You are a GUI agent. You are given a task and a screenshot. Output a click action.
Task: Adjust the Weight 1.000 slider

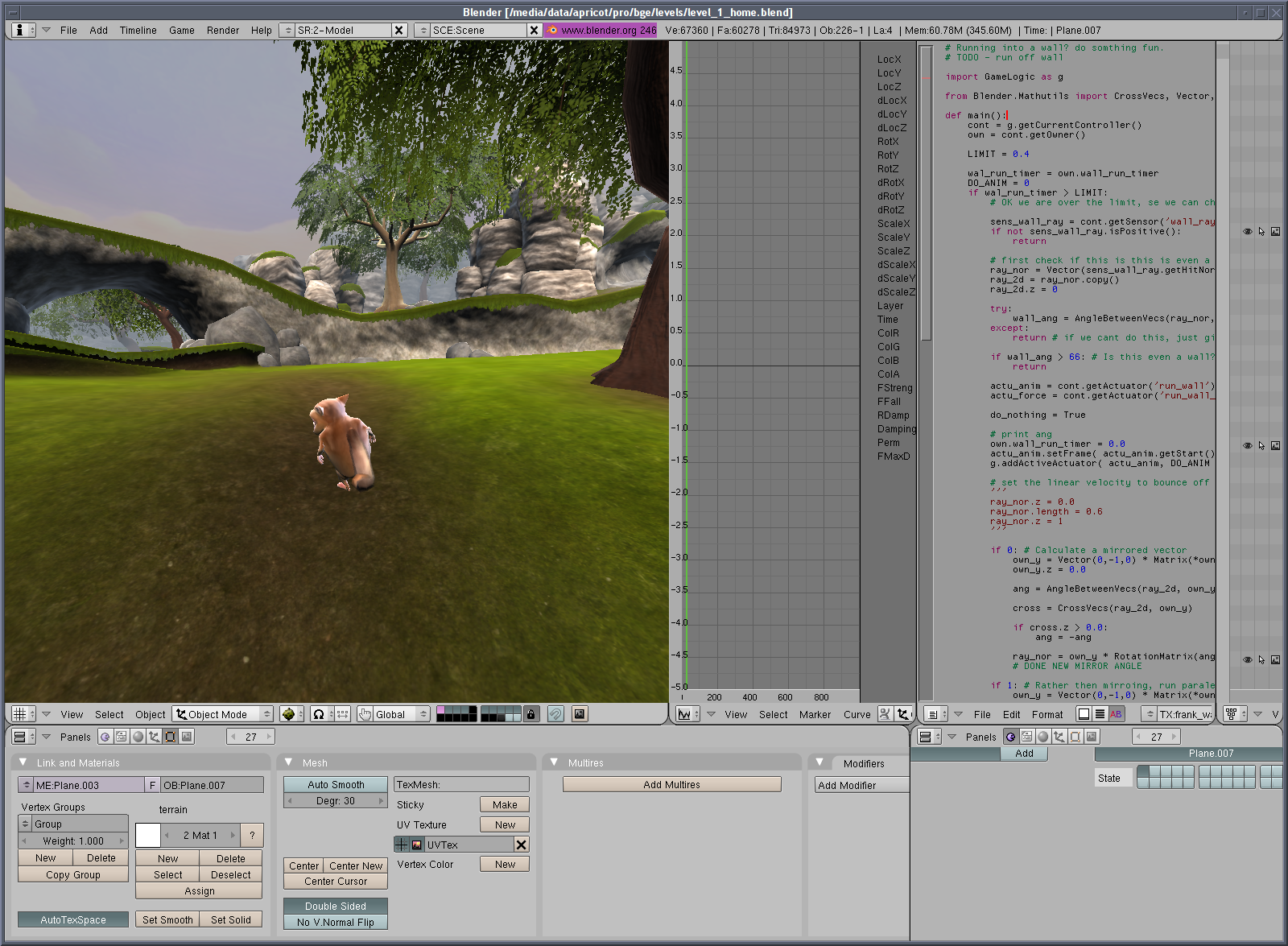(73, 841)
